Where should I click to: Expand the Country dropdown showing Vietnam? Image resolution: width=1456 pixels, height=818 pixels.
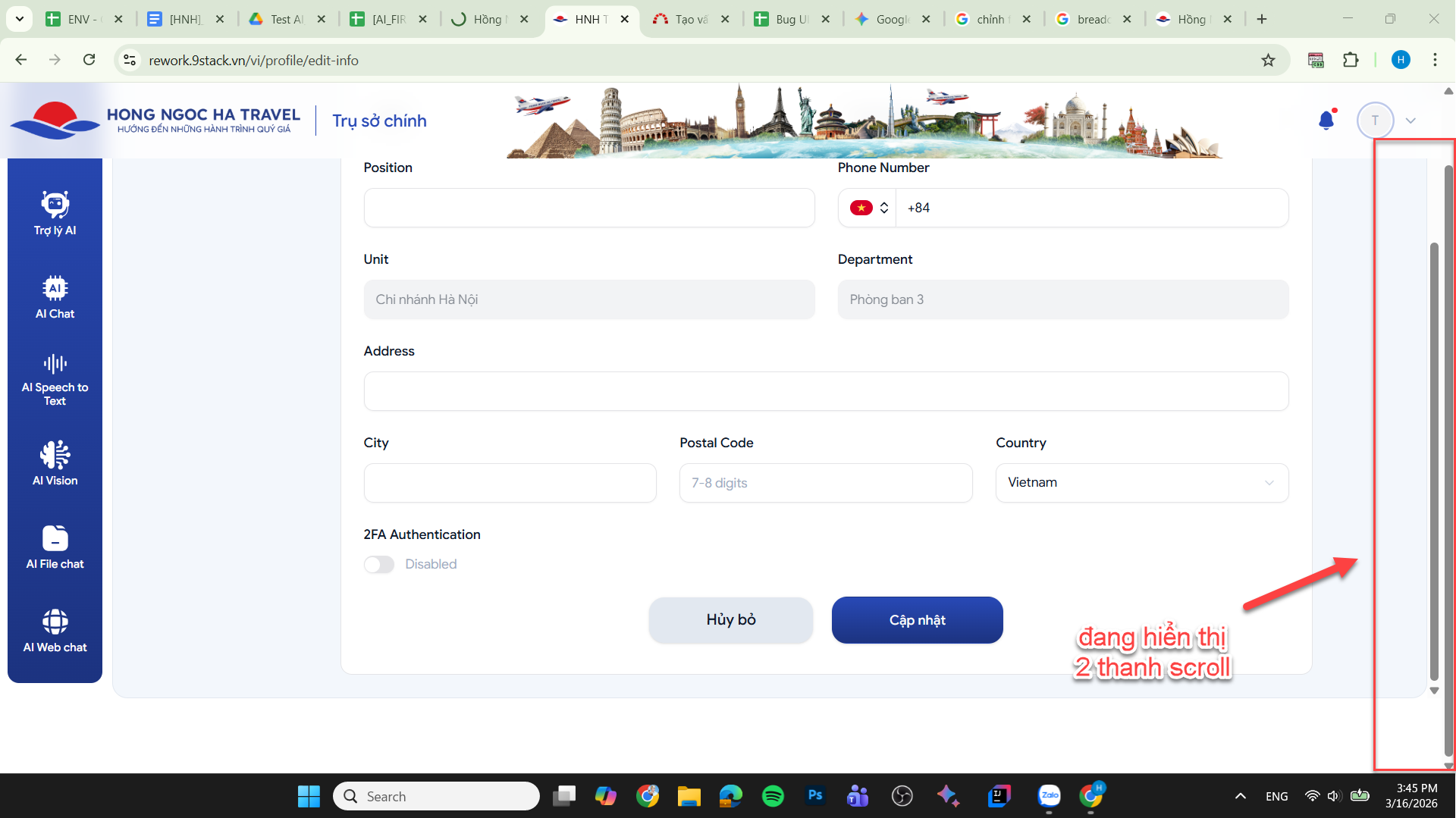coord(1141,483)
